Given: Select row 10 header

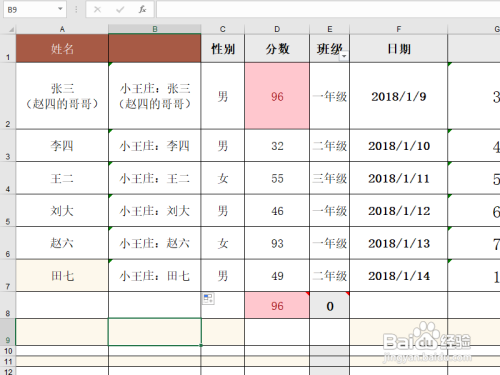Looking at the screenshot, I should 8,351.
